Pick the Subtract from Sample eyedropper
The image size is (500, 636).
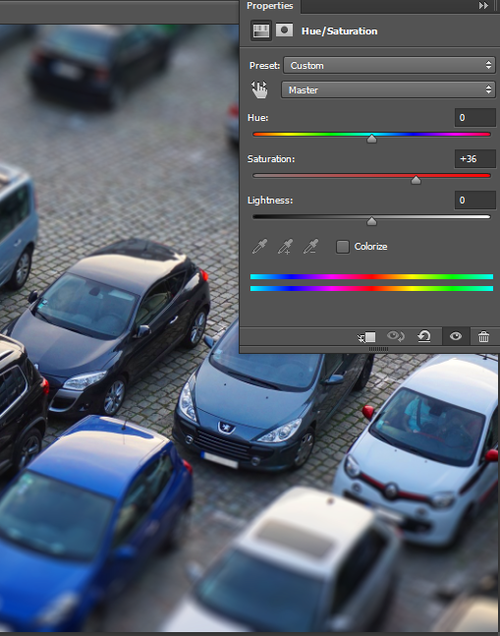point(311,247)
